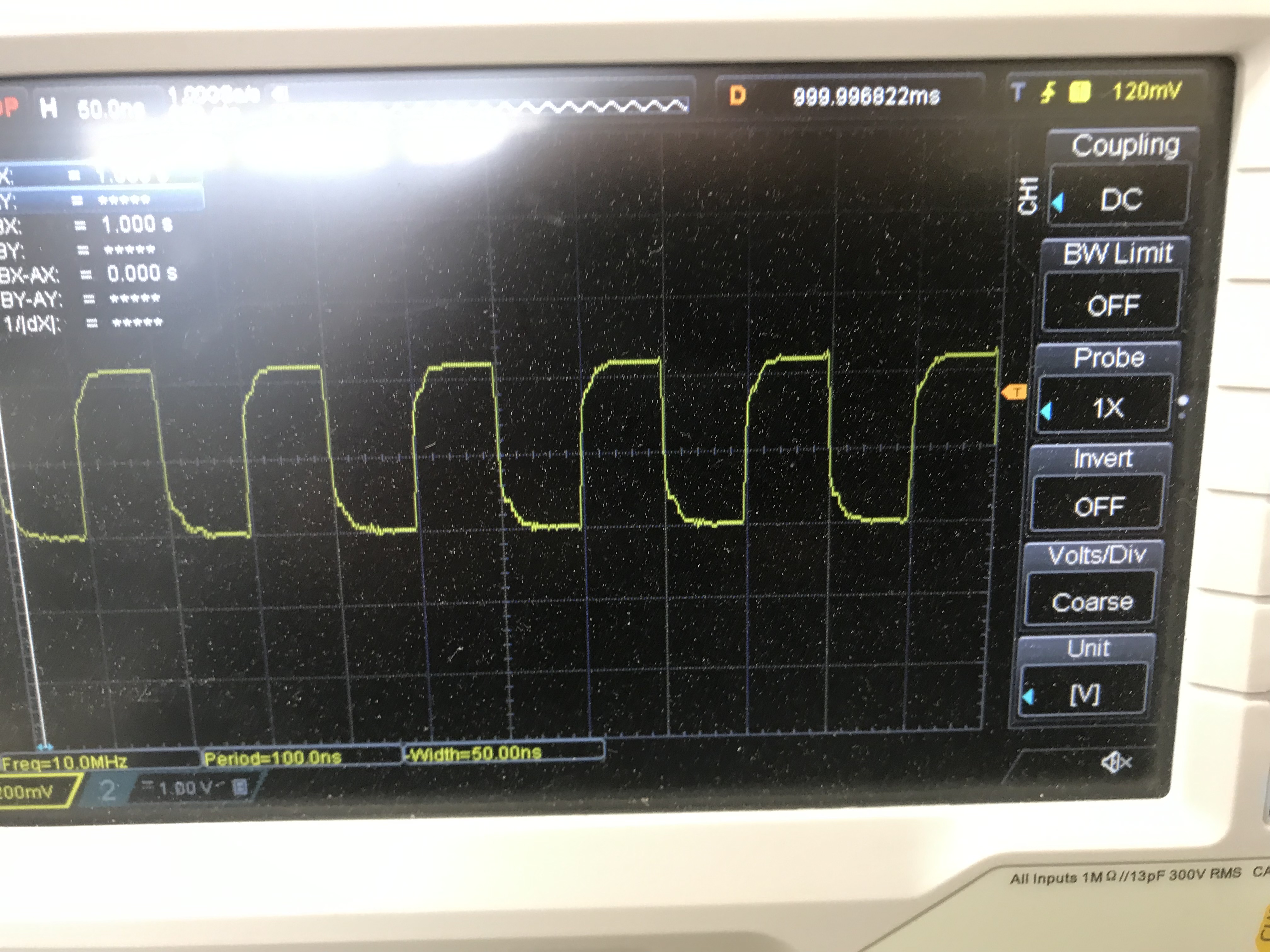The image size is (1270, 952).
Task: Click the 50.0ns timebase value
Action: 111,110
